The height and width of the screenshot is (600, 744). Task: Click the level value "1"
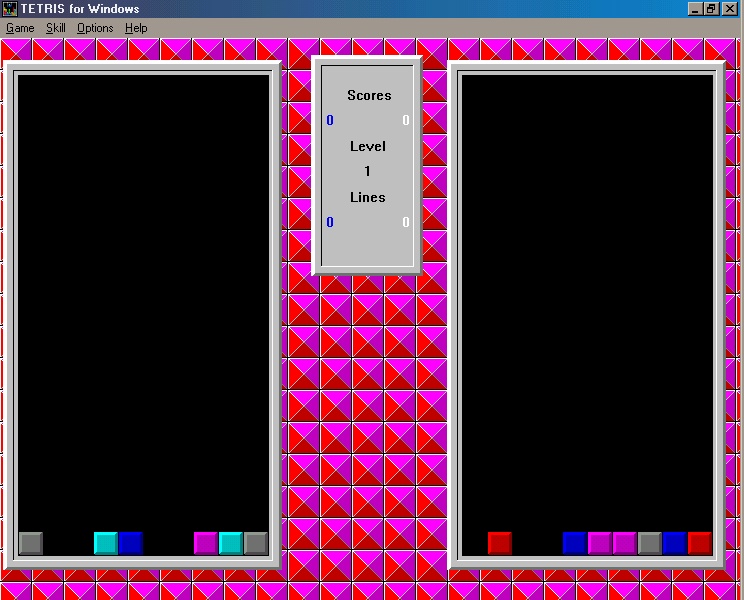[x=367, y=171]
